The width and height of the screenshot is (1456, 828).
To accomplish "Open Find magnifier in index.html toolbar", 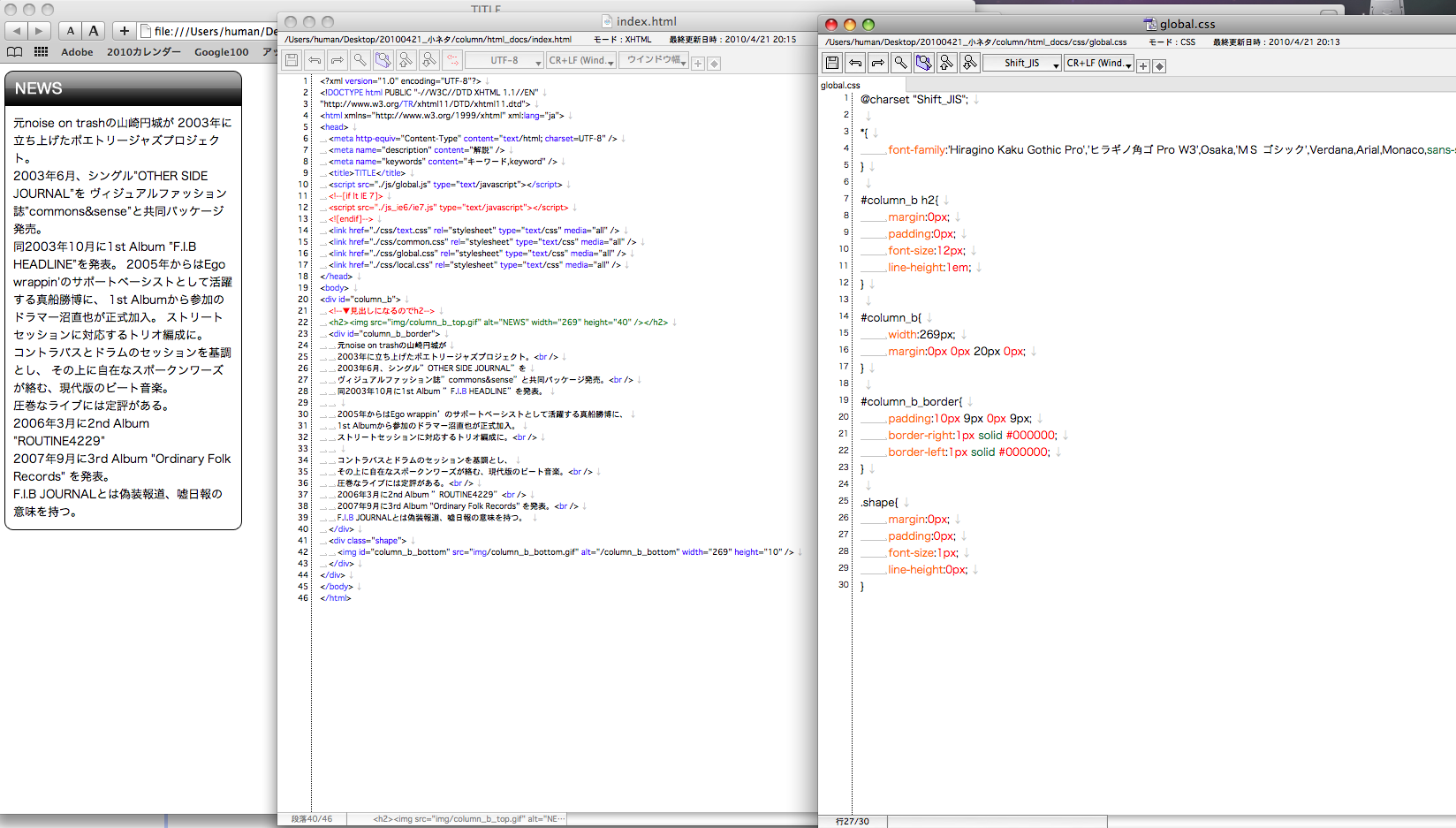I will 360,60.
